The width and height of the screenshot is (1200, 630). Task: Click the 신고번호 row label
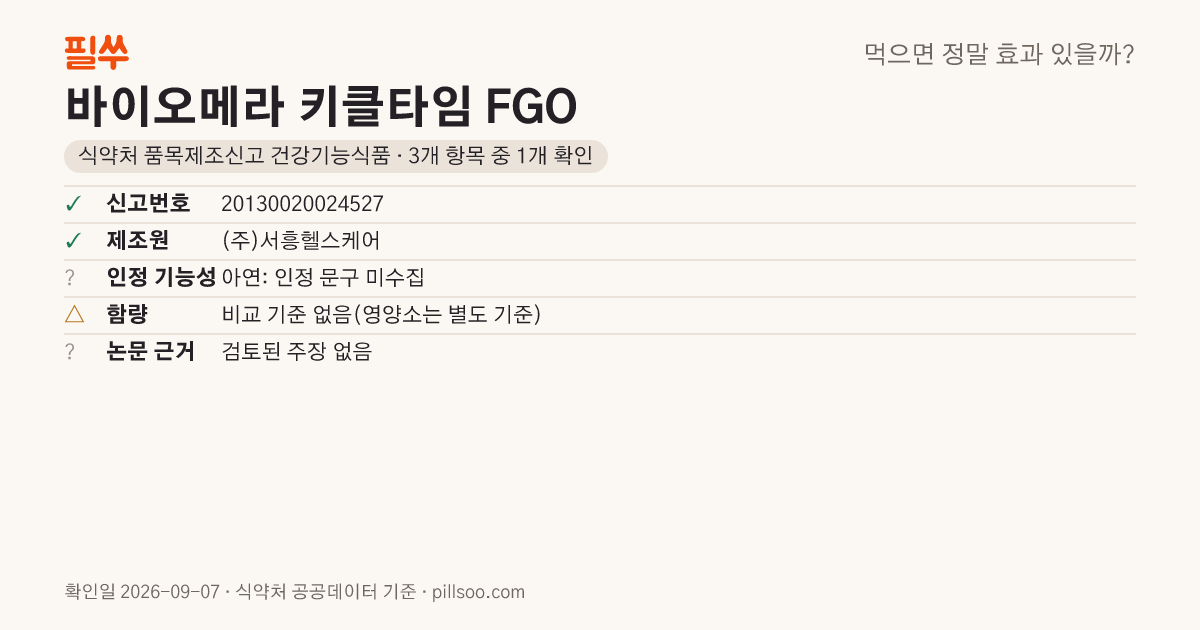148,204
